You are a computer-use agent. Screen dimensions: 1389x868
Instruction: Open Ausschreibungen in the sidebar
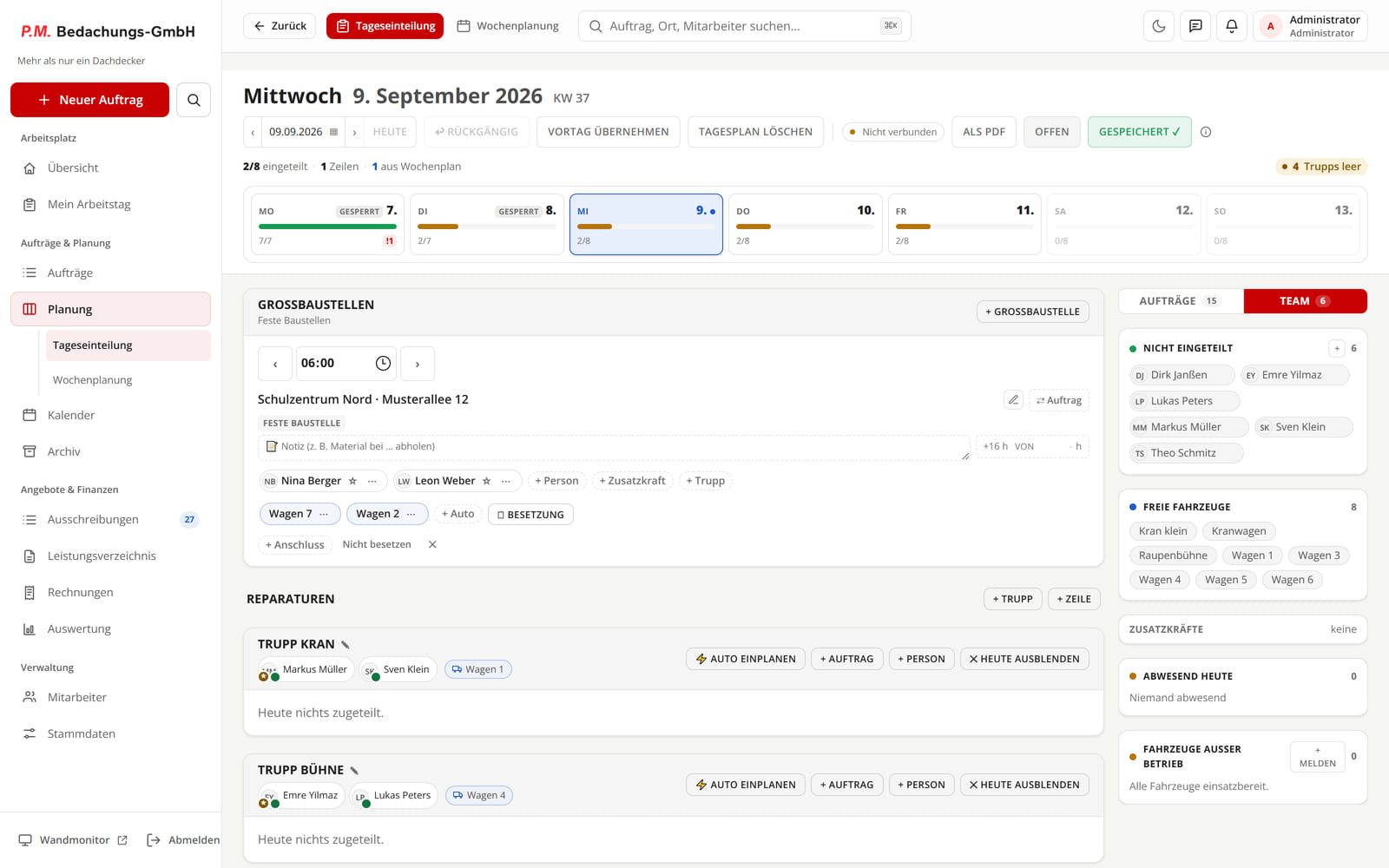[110, 519]
